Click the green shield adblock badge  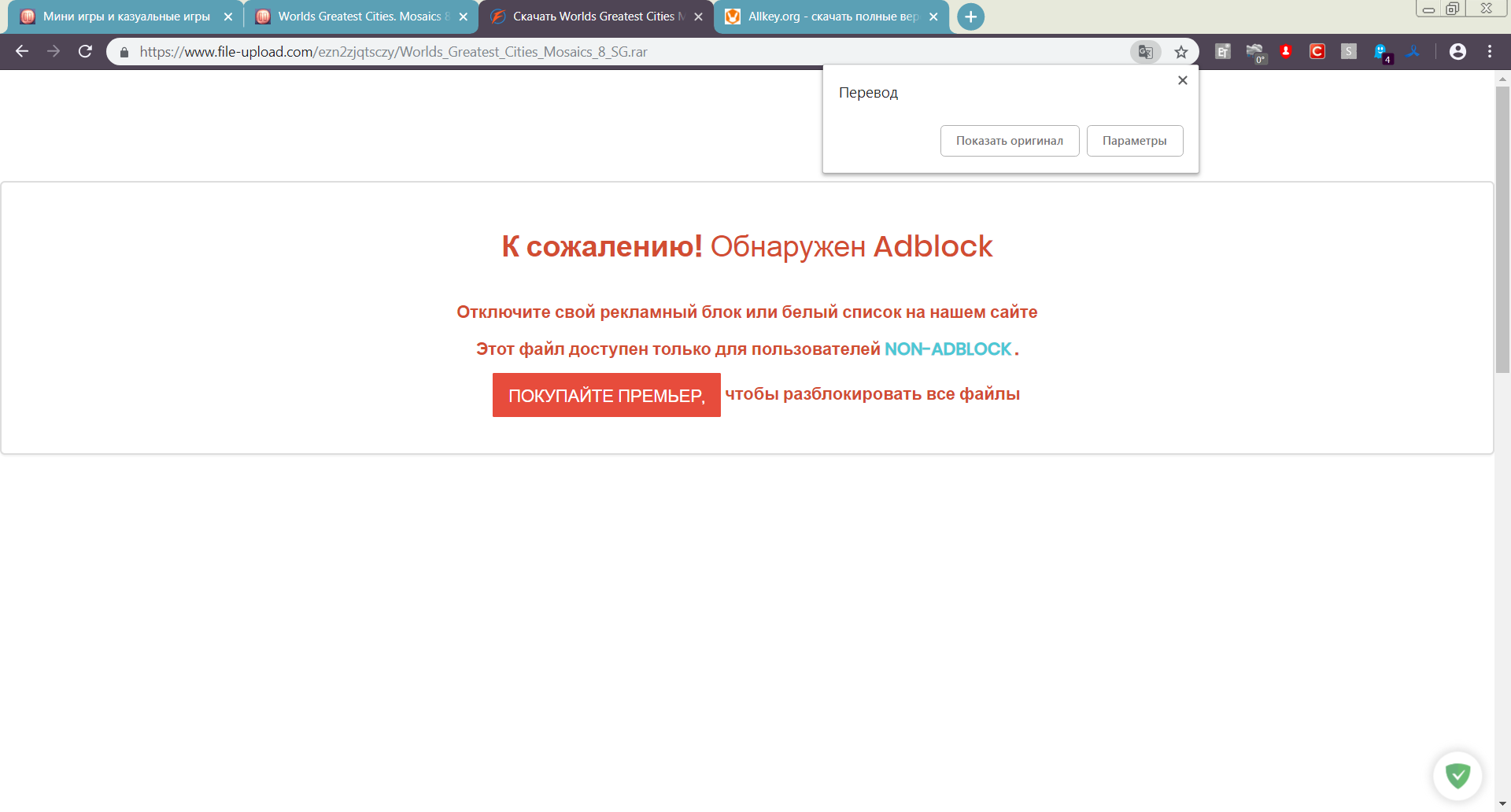pyautogui.click(x=1457, y=776)
